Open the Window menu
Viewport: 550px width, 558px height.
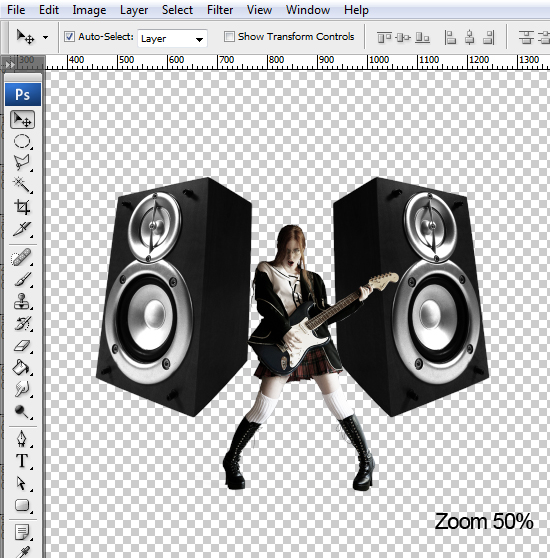tap(308, 10)
